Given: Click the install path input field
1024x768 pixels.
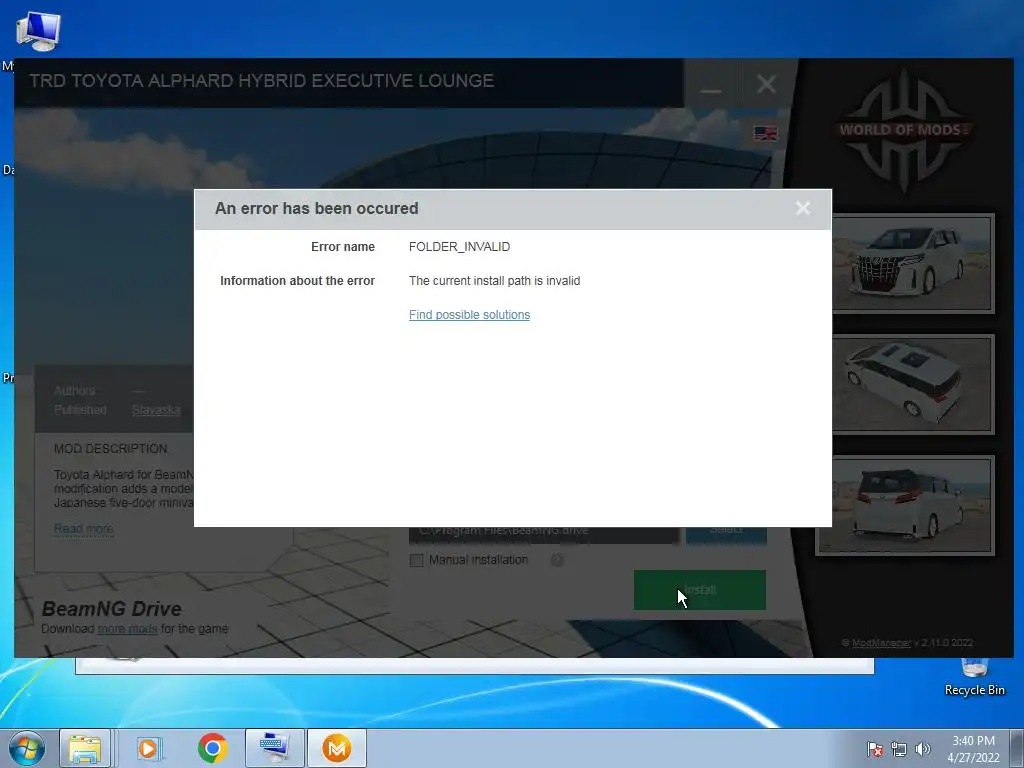Looking at the screenshot, I should (x=543, y=533).
